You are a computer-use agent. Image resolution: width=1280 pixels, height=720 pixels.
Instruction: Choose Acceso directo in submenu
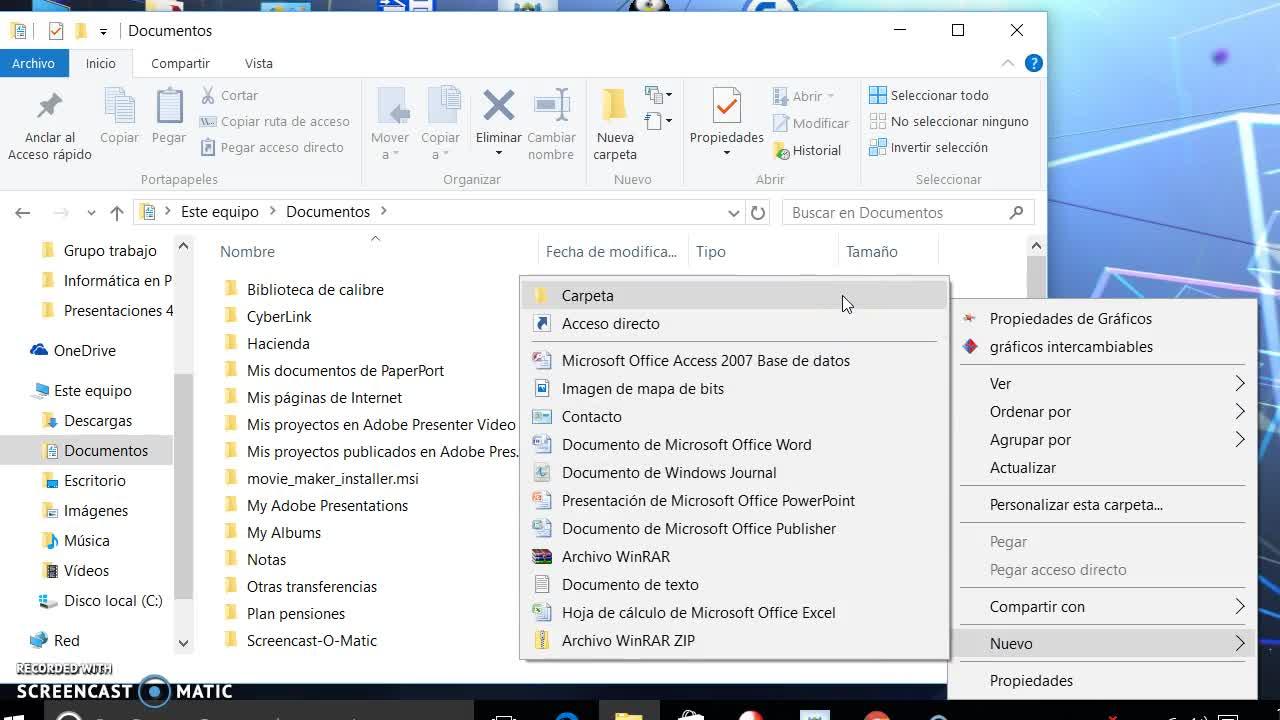[734, 323]
